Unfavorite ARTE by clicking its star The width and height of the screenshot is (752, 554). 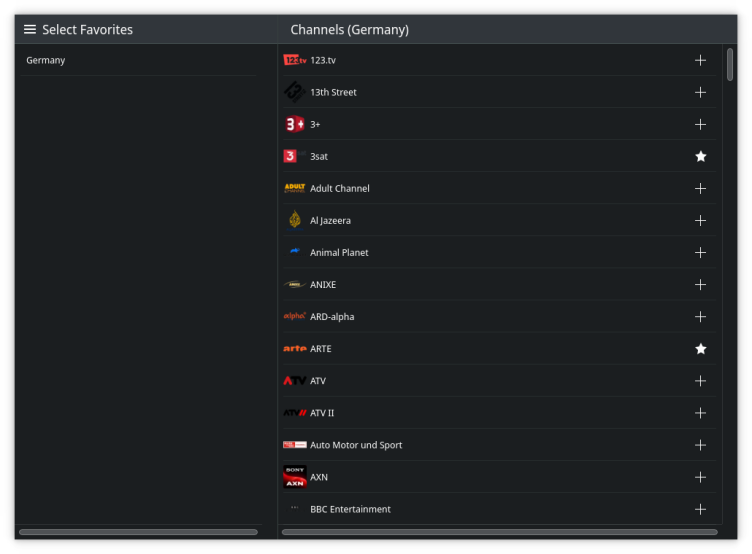click(x=700, y=349)
